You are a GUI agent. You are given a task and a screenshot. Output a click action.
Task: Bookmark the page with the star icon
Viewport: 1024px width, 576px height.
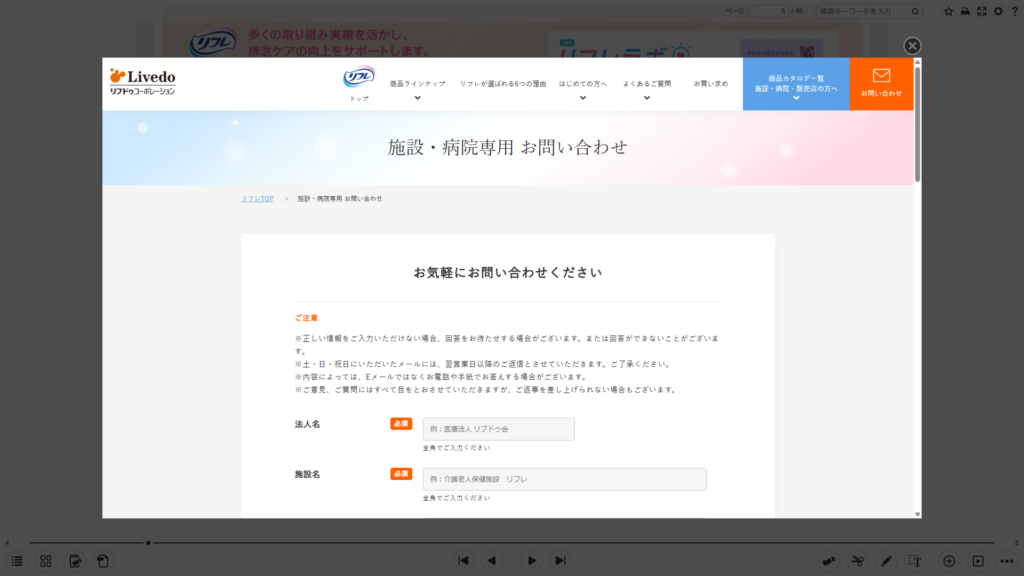[x=948, y=11]
